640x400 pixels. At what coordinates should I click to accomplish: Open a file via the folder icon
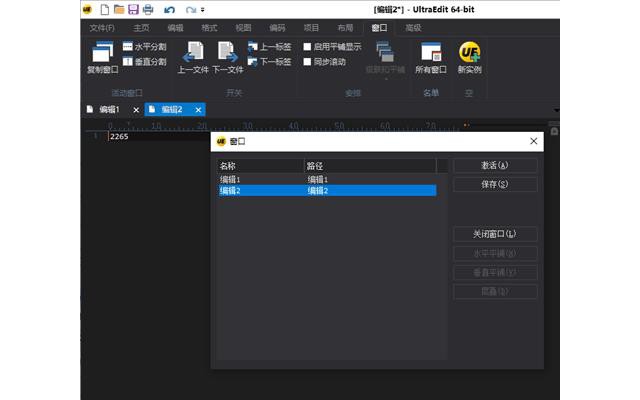click(x=119, y=9)
